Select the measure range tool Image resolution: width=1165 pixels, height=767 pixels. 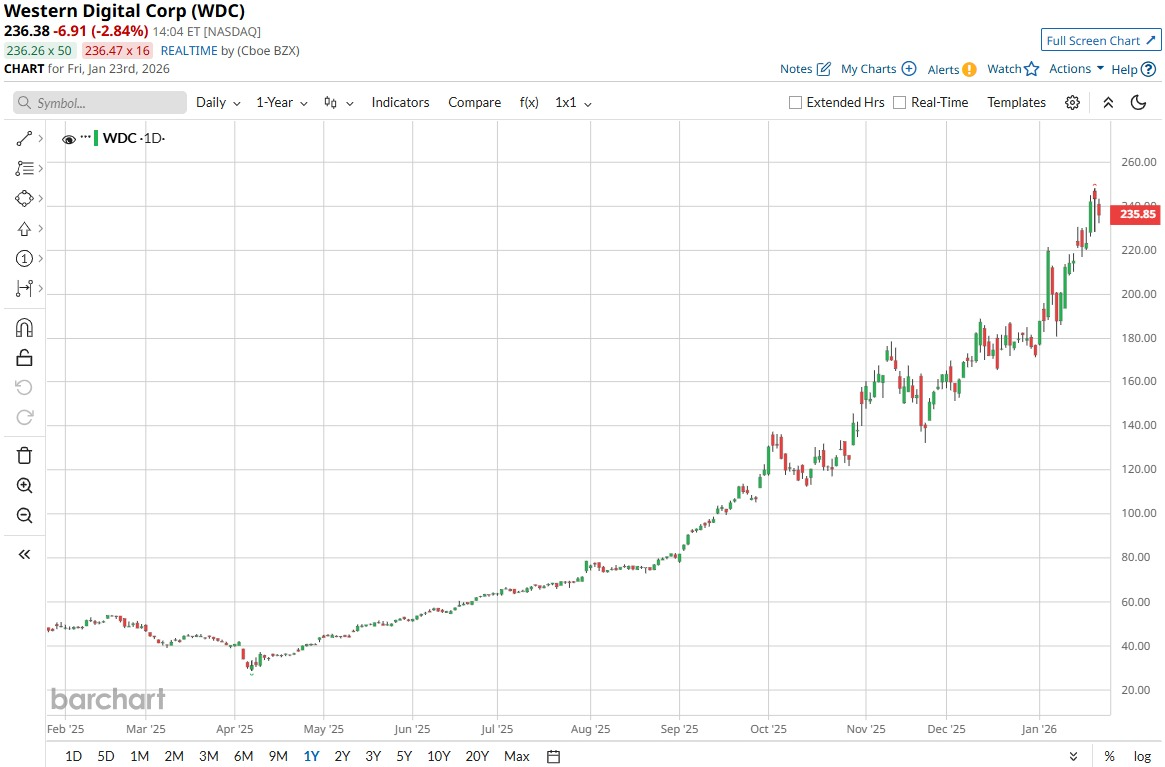(24, 288)
